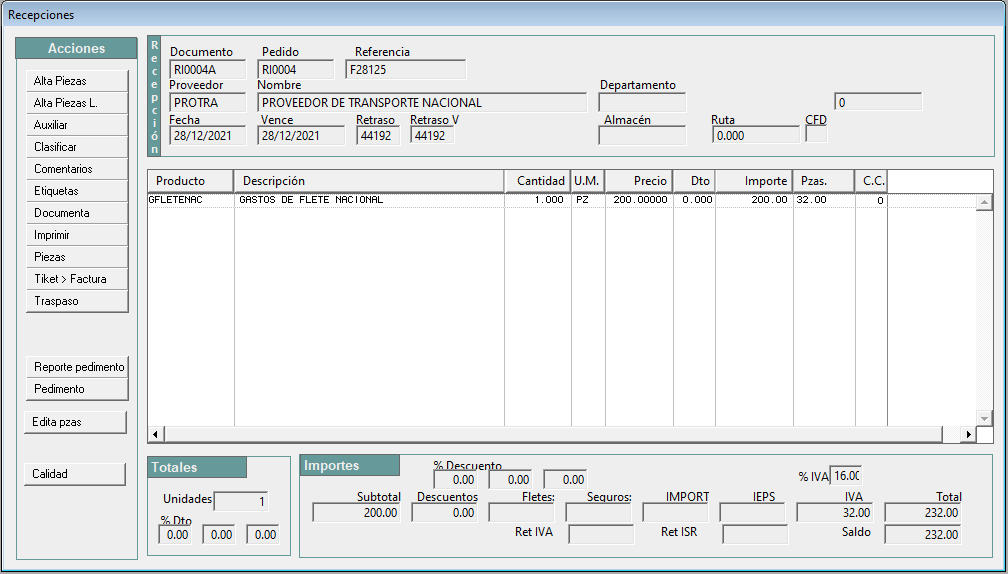1008x574 pixels.
Task: Select the Traspaso action
Action: click(77, 301)
